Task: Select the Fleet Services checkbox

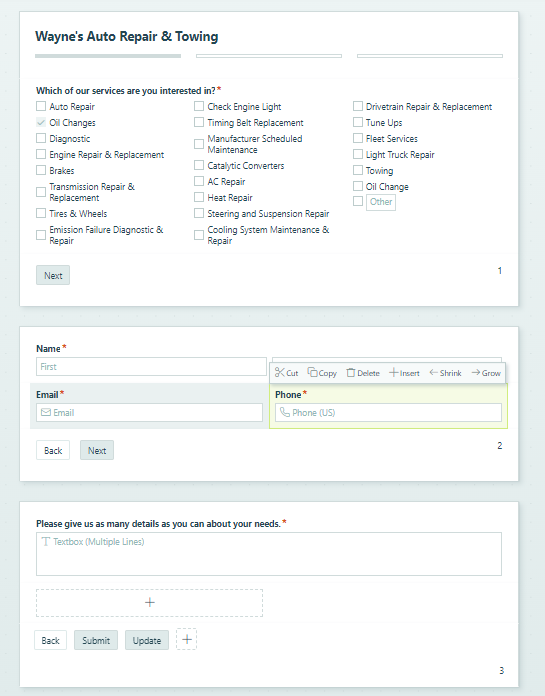Action: 358,138
